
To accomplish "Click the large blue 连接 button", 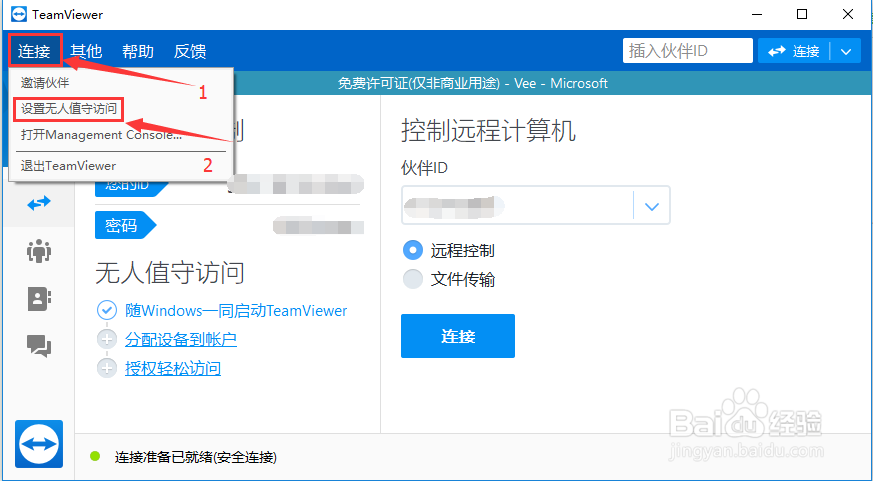I will [458, 336].
